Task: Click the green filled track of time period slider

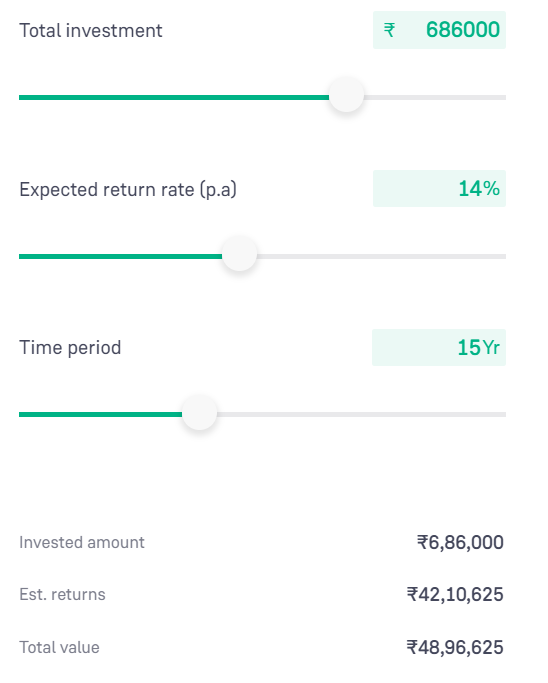Action: 101,414
